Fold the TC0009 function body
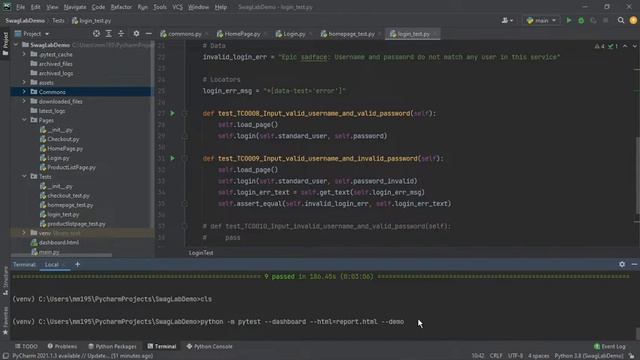The height and width of the screenshot is (360, 640). (x=184, y=158)
